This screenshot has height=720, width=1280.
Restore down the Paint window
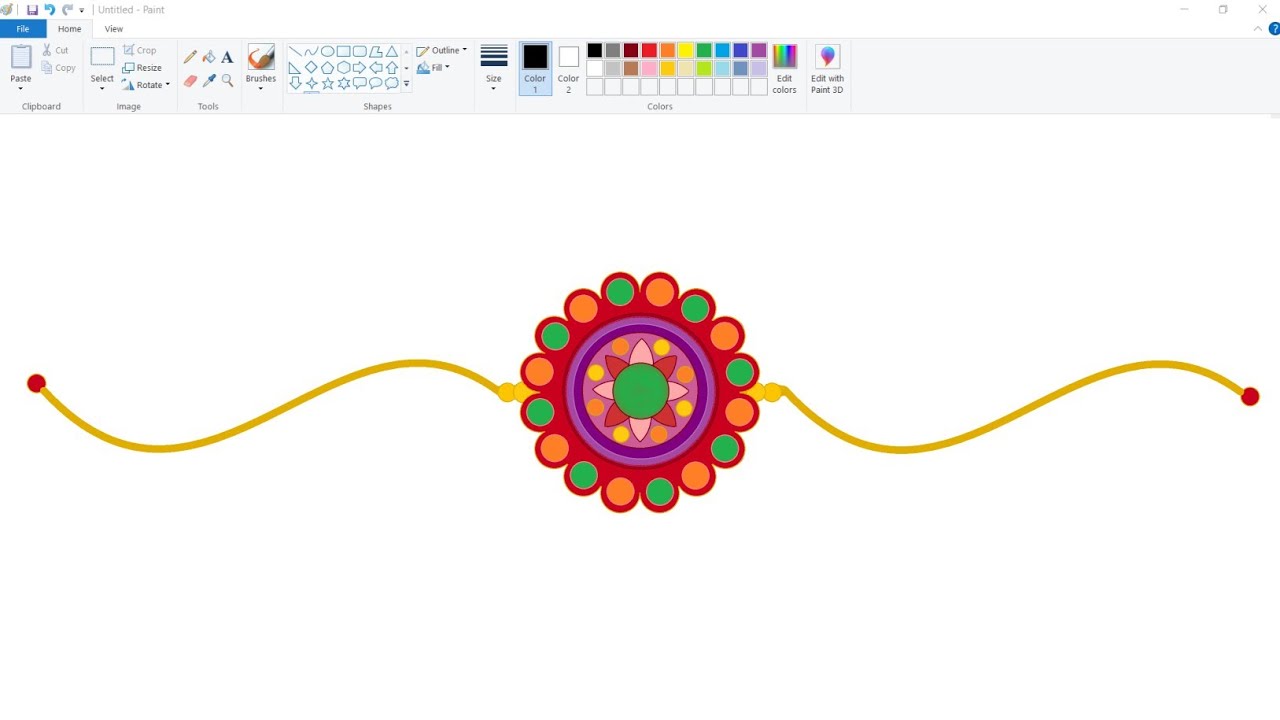coord(1223,9)
